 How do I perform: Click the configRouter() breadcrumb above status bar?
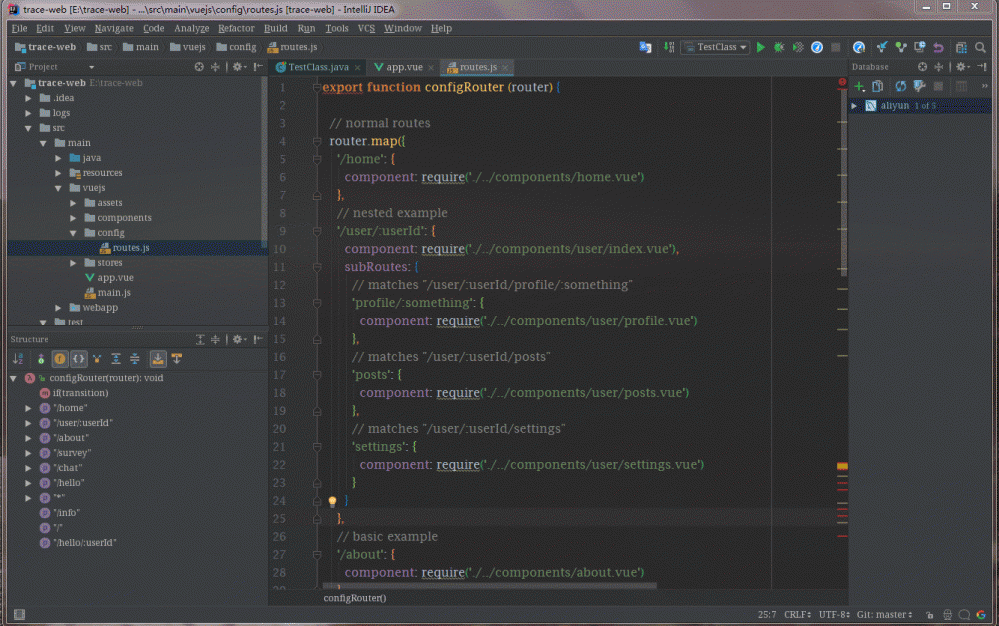point(354,598)
